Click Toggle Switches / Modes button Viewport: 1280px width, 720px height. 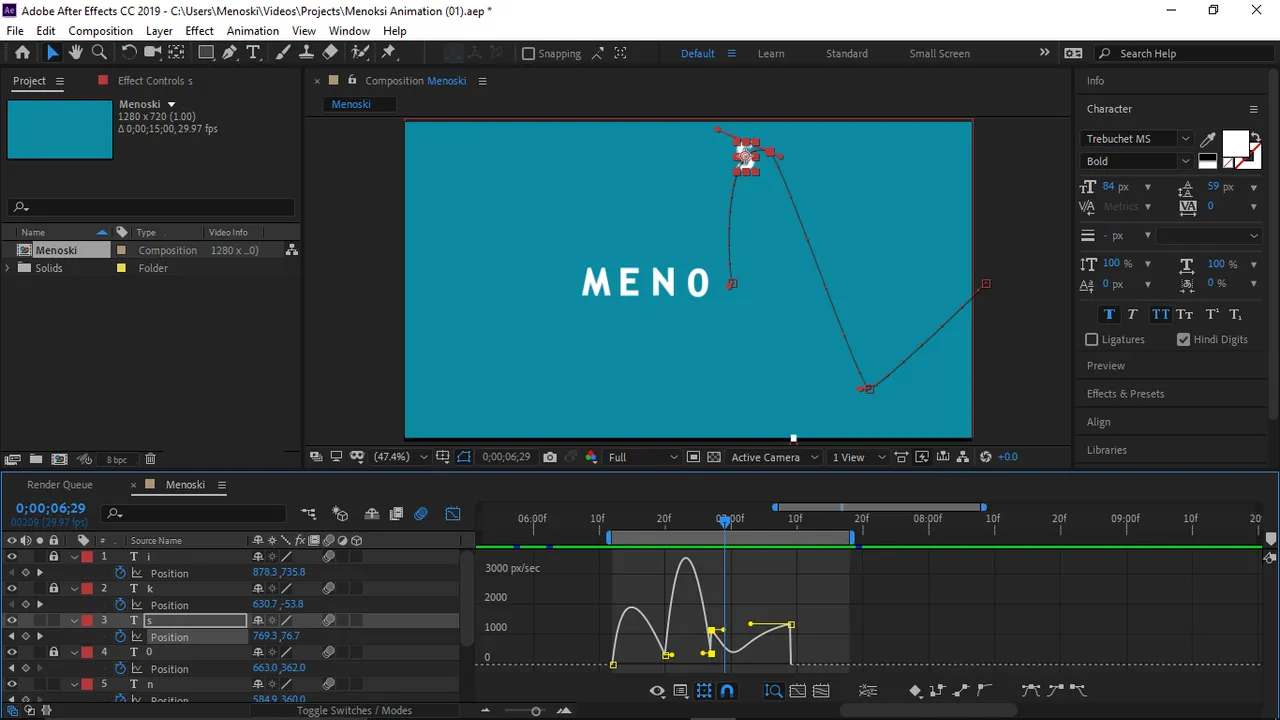point(354,711)
